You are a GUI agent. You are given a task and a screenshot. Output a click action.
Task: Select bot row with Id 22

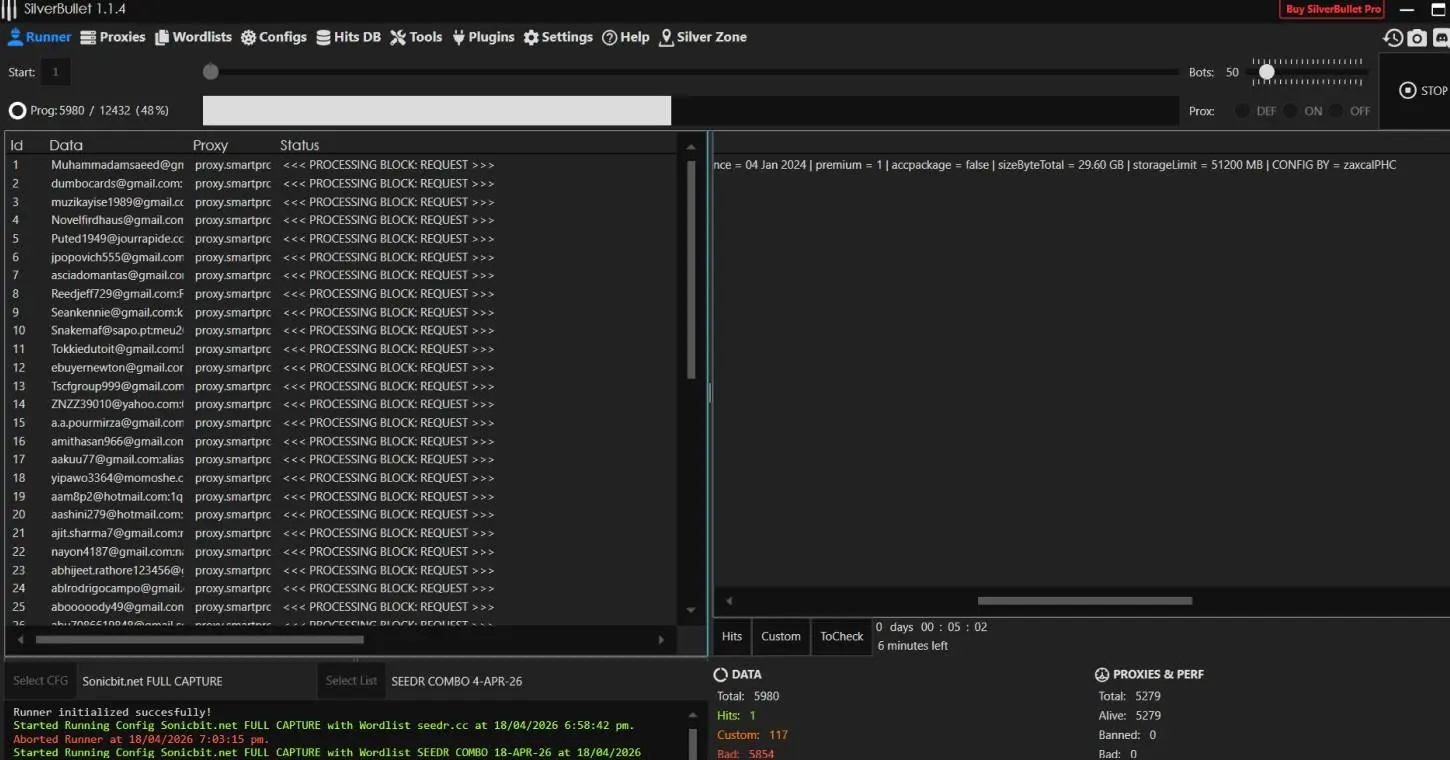[341, 551]
